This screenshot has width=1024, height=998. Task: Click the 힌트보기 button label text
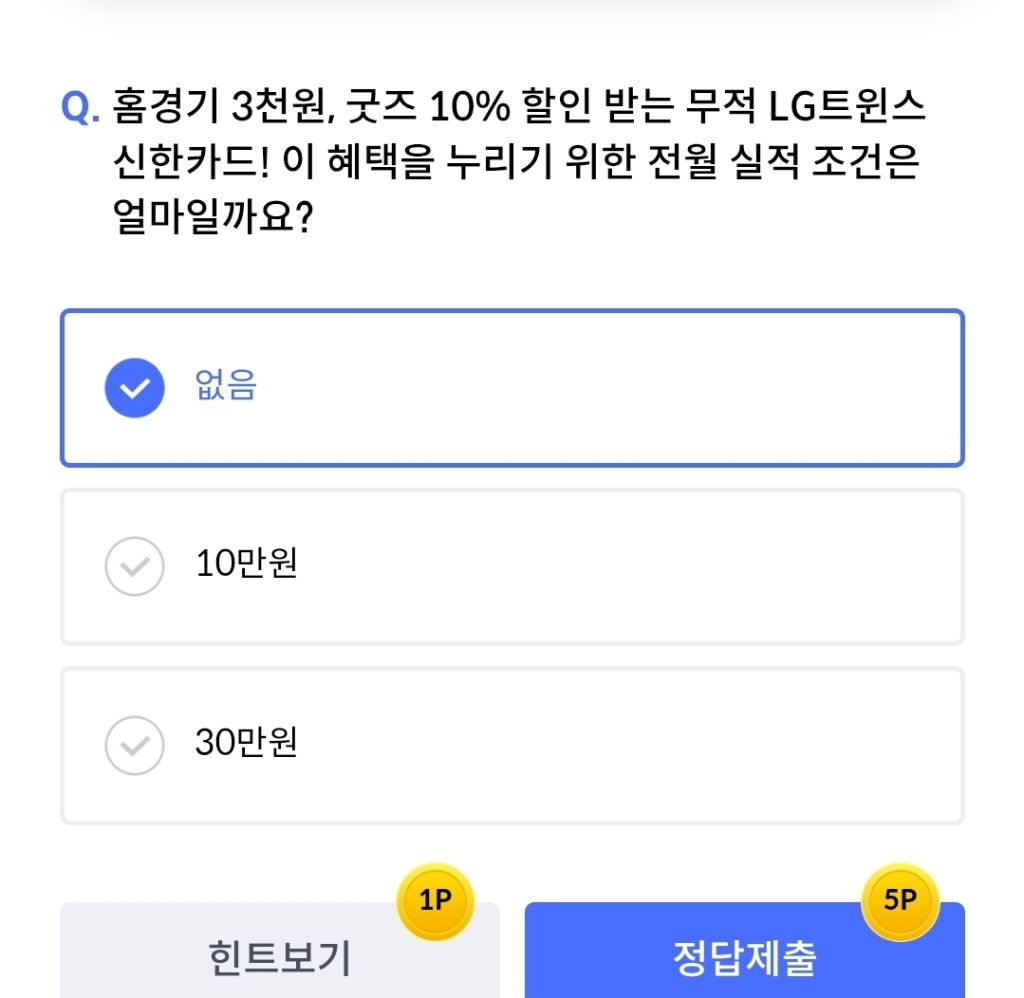click(279, 958)
